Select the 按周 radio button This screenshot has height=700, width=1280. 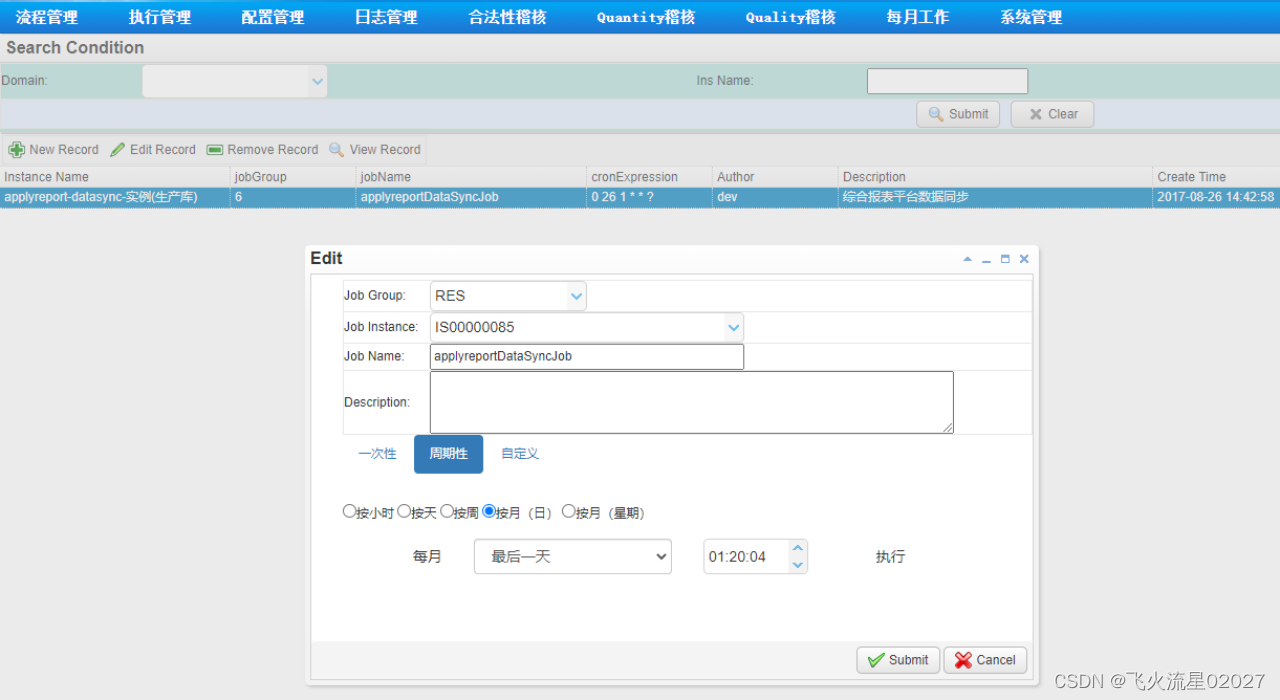(447, 511)
